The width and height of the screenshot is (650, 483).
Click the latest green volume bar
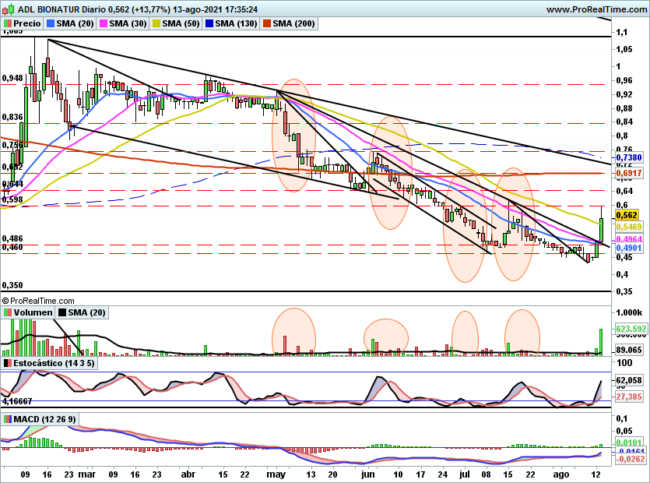coord(601,342)
